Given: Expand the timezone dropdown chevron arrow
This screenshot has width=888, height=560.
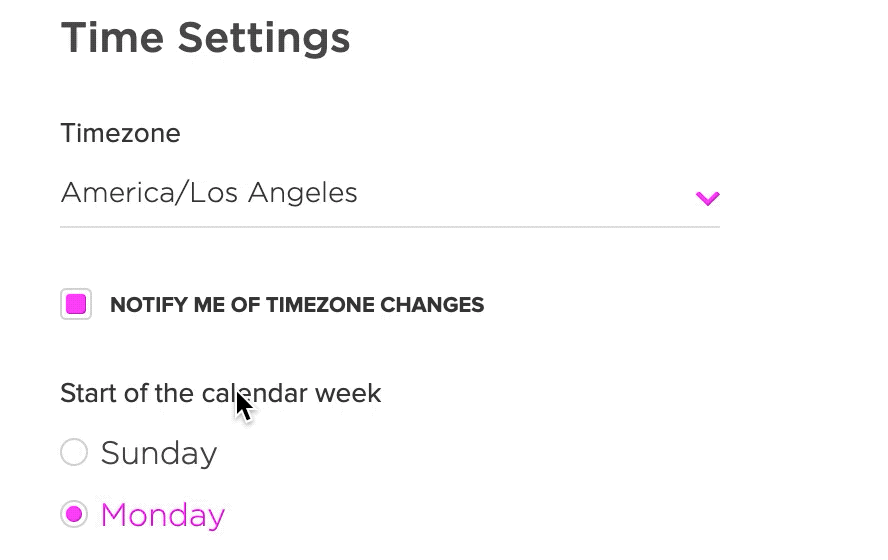Looking at the screenshot, I should pos(707,198).
